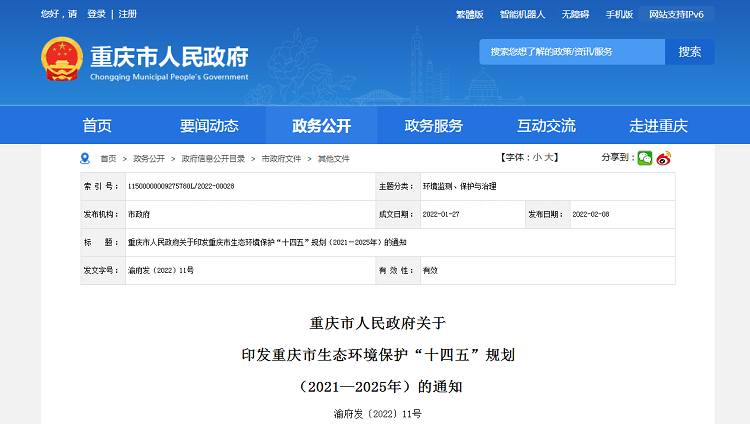Click the national emblem logo

click(61, 60)
